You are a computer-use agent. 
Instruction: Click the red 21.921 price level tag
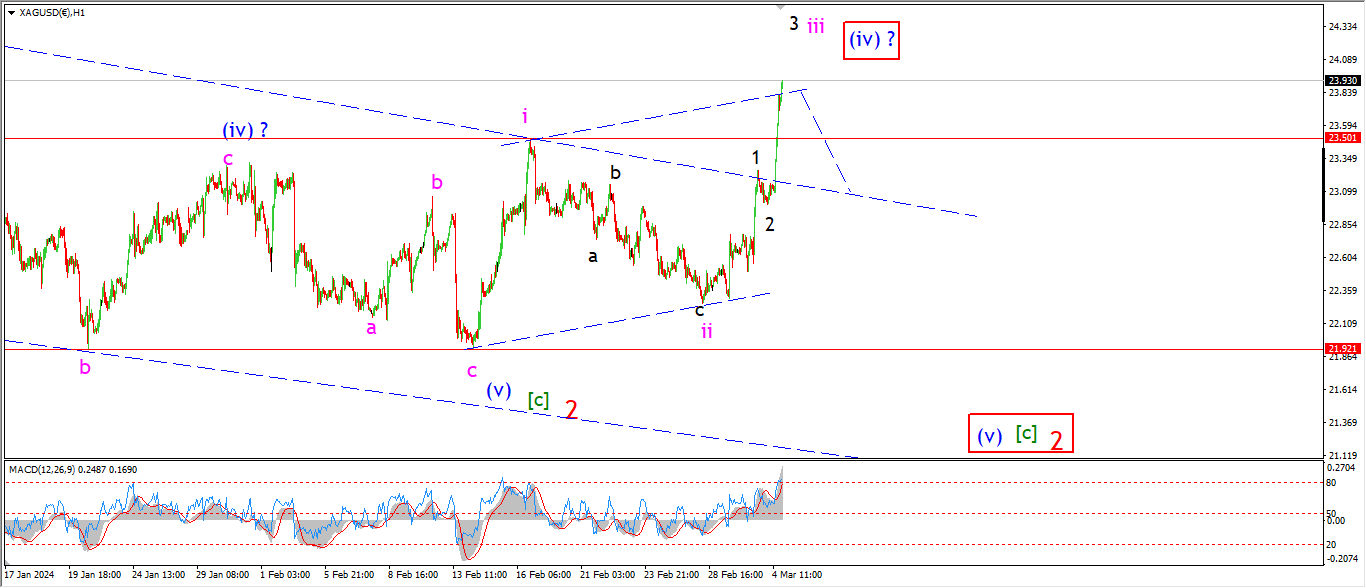pyautogui.click(x=1341, y=349)
